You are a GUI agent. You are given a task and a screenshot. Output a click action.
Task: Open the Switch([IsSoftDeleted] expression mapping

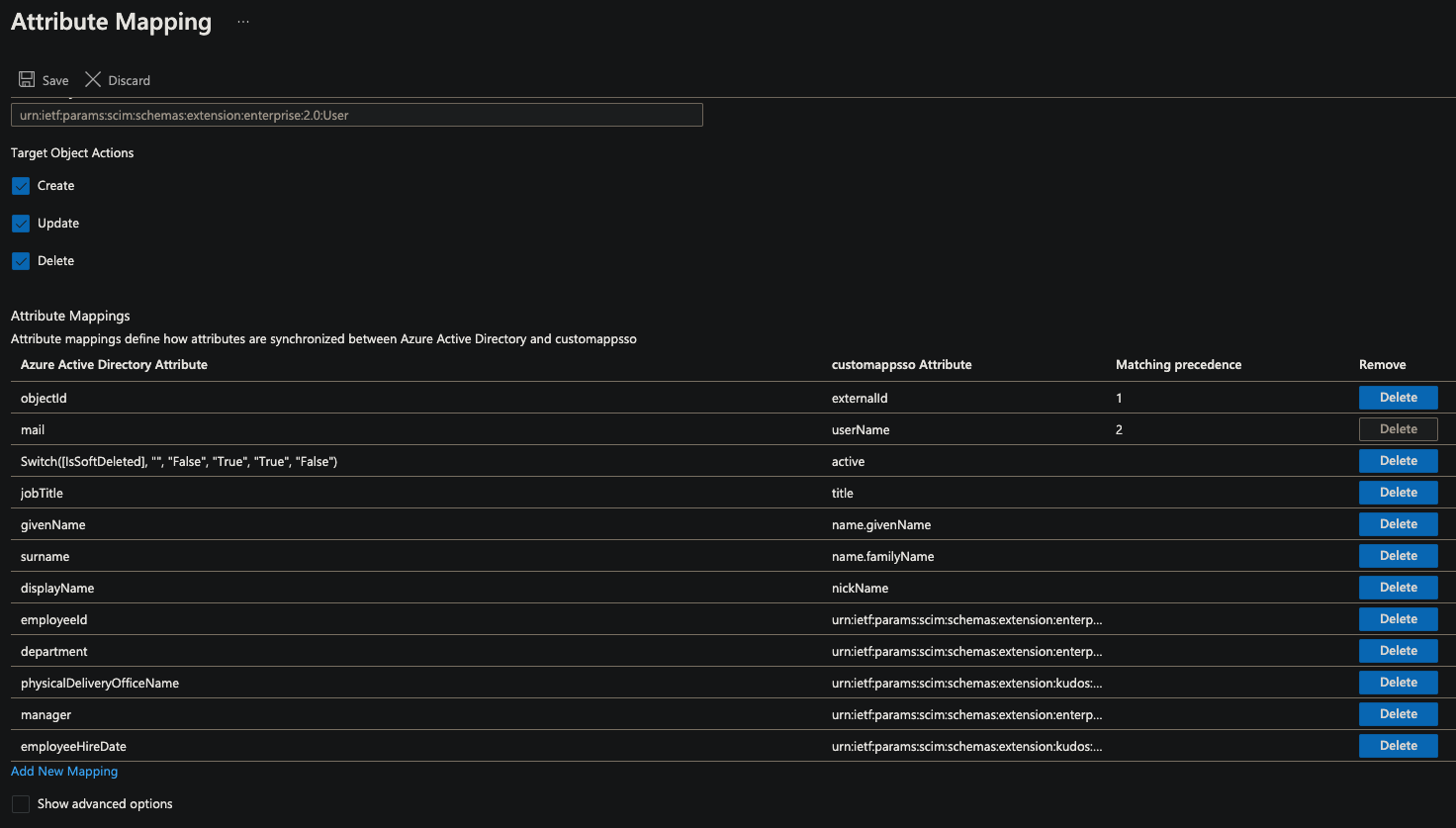[x=179, y=462]
